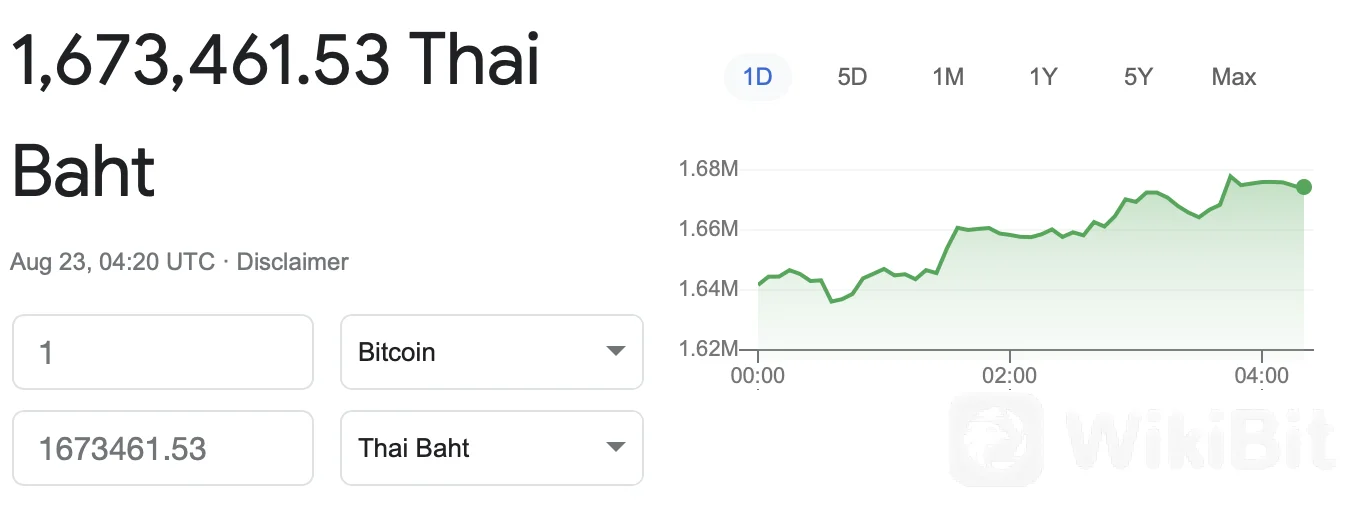Screen dimensions: 1356x514
Task: Click the 04:00 time axis label
Action: [x=1262, y=377]
